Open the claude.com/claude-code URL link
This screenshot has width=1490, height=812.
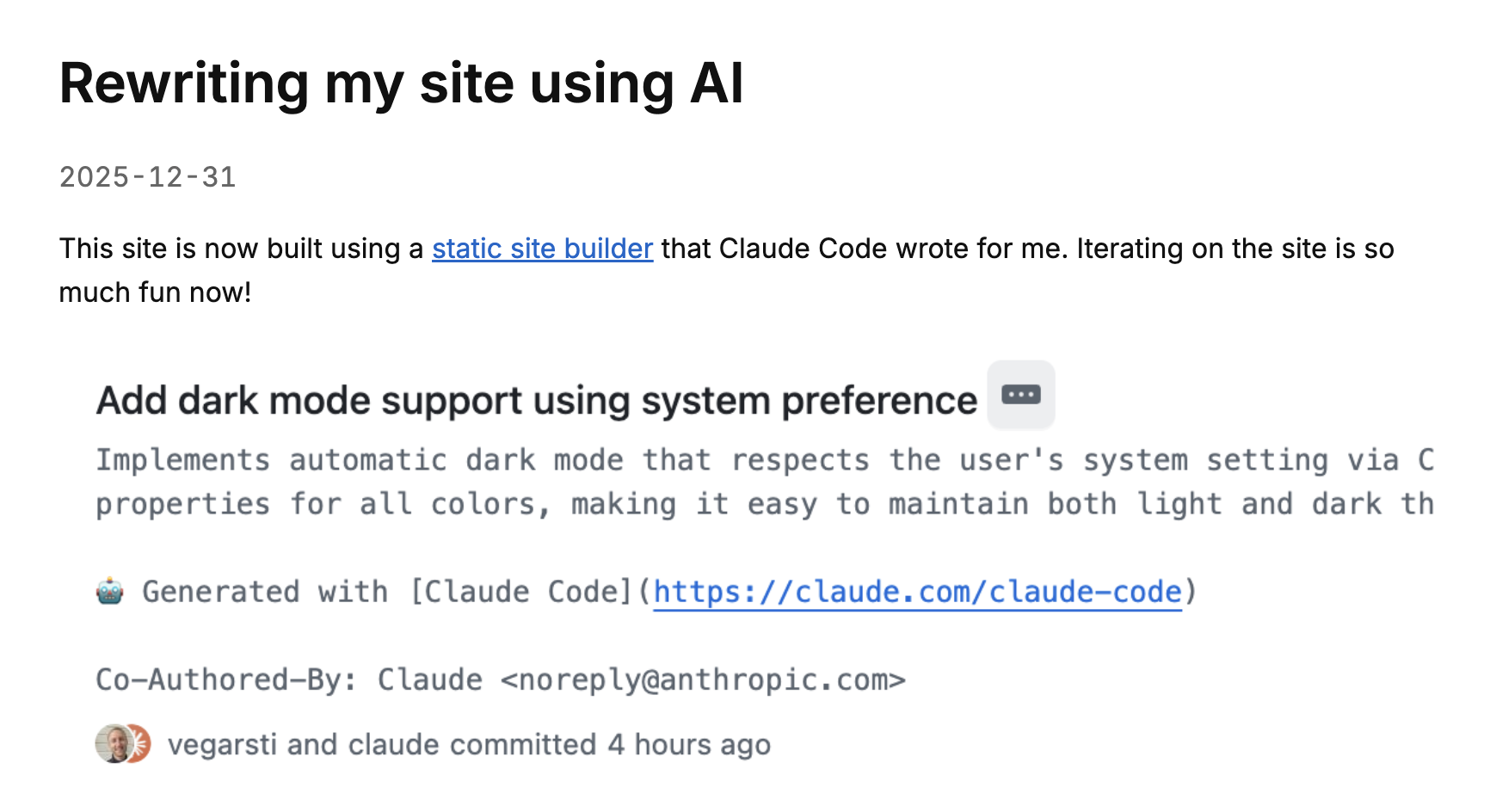(x=917, y=592)
